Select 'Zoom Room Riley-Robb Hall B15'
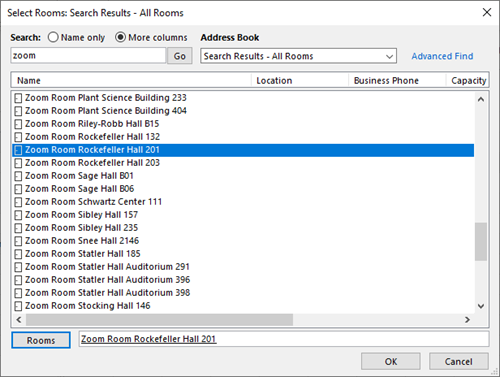The width and height of the screenshot is (500, 377). [x=92, y=124]
